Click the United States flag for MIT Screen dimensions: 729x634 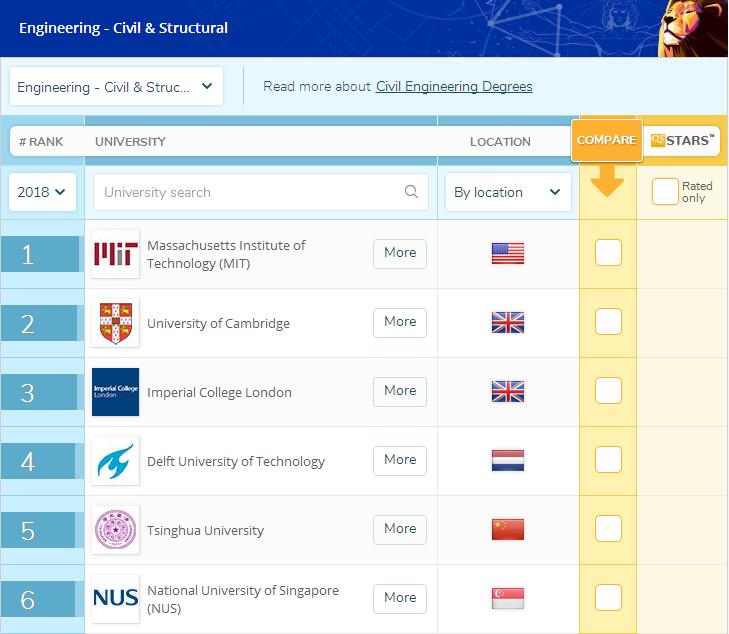(x=508, y=254)
